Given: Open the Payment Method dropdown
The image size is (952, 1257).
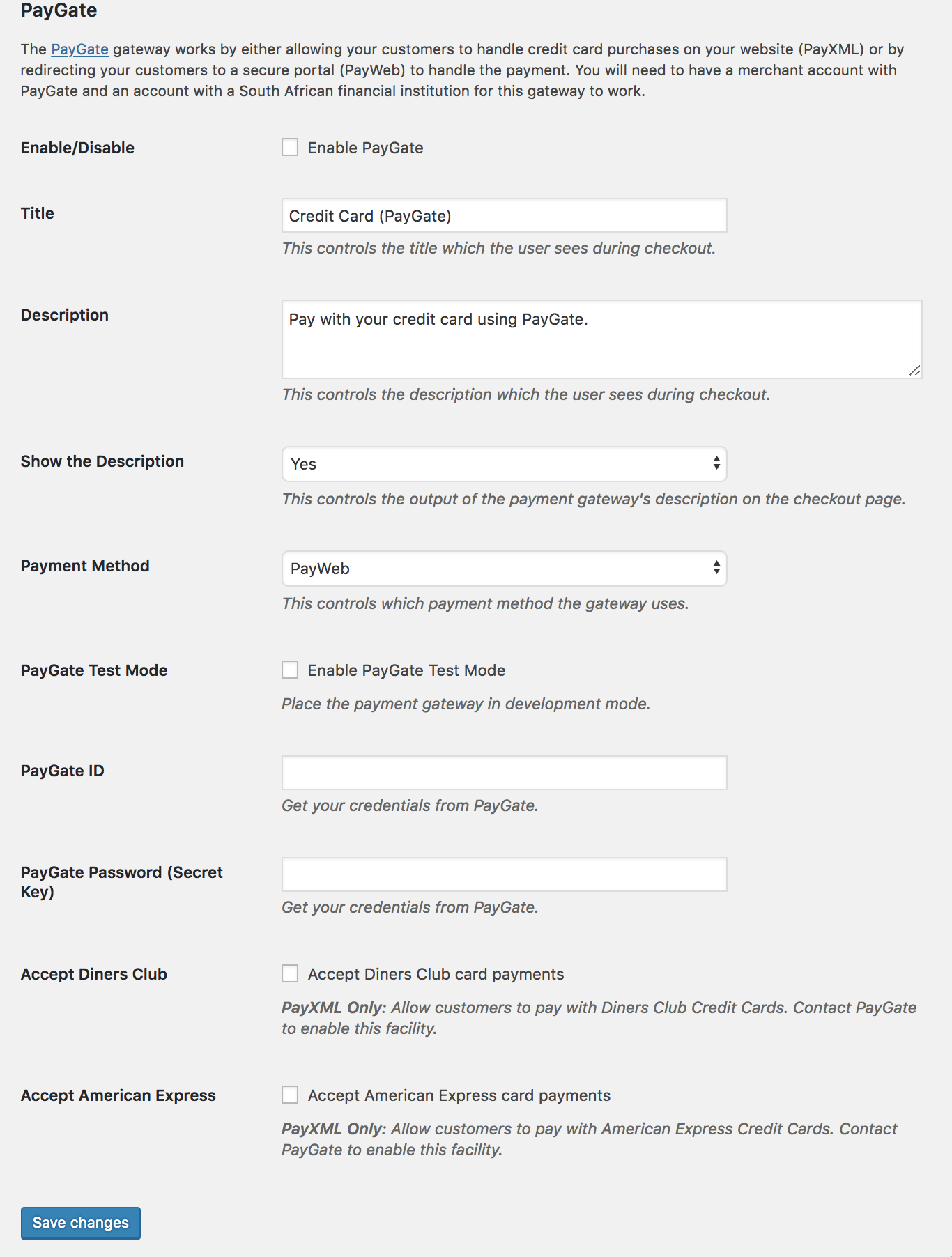Looking at the screenshot, I should [503, 569].
